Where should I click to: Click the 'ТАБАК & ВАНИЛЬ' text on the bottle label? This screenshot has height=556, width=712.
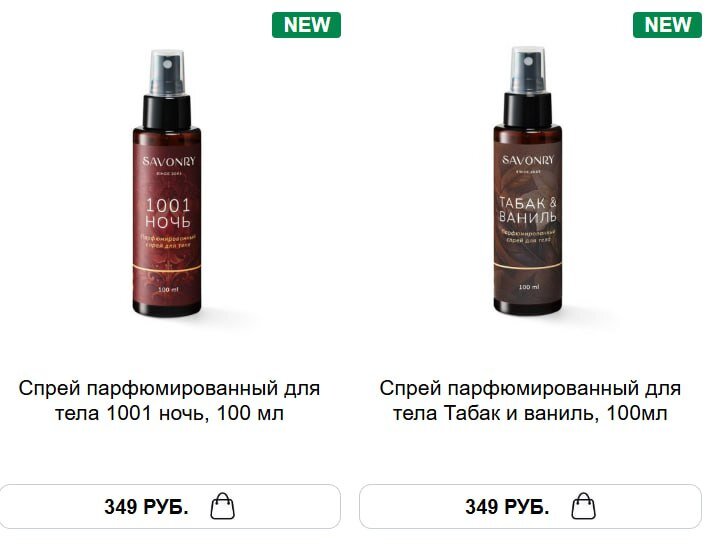(528, 209)
